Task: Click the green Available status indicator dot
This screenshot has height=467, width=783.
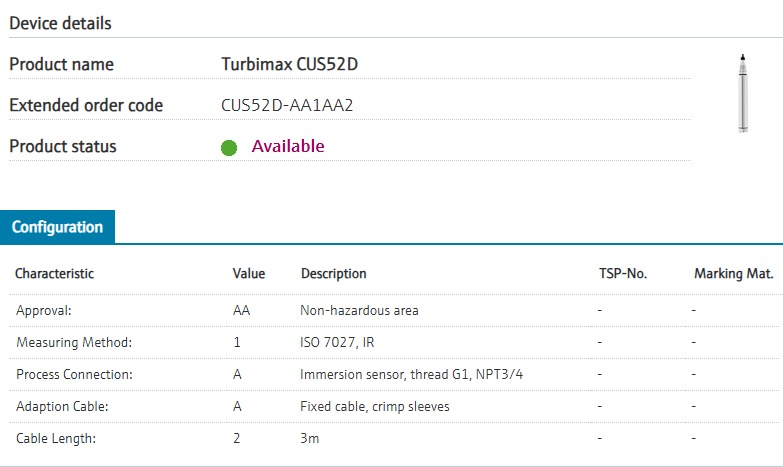Action: pyautogui.click(x=229, y=148)
